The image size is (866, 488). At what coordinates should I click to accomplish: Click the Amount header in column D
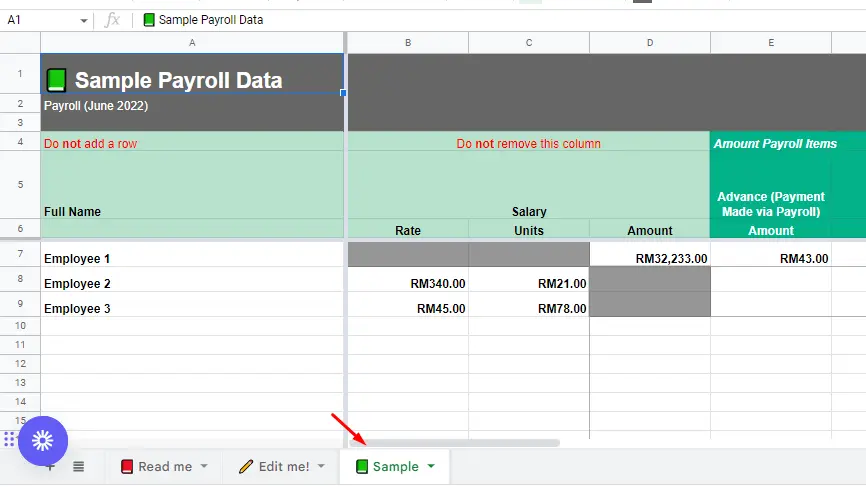(650, 229)
